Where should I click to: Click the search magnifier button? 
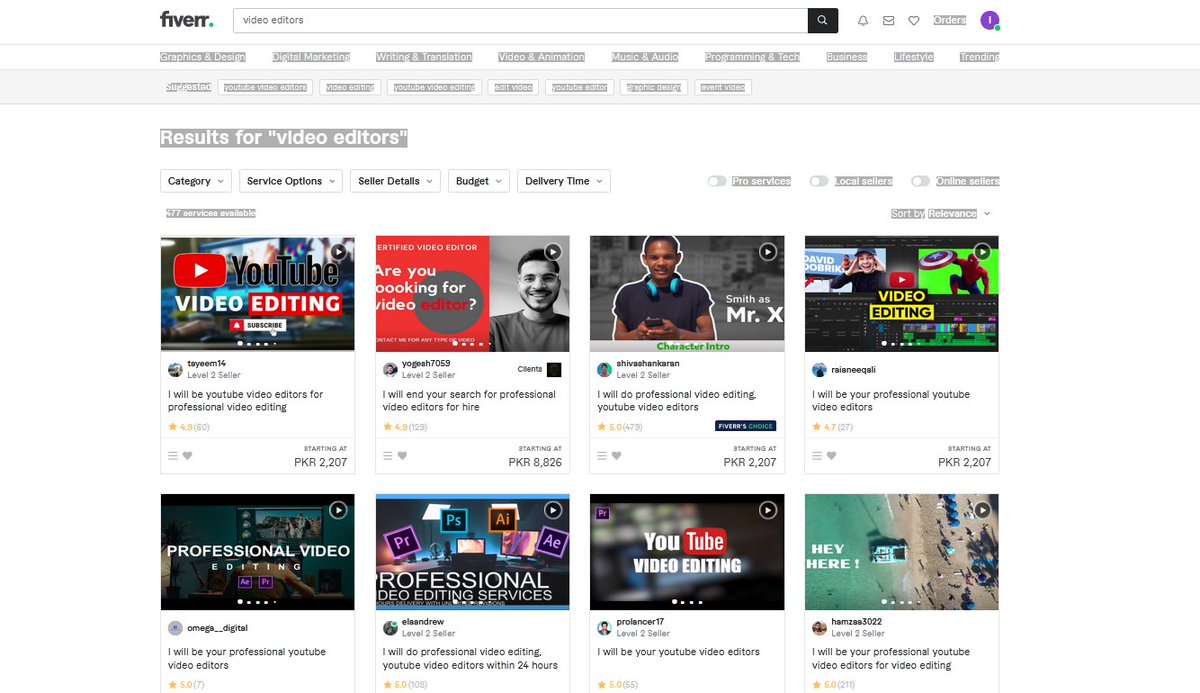click(822, 20)
